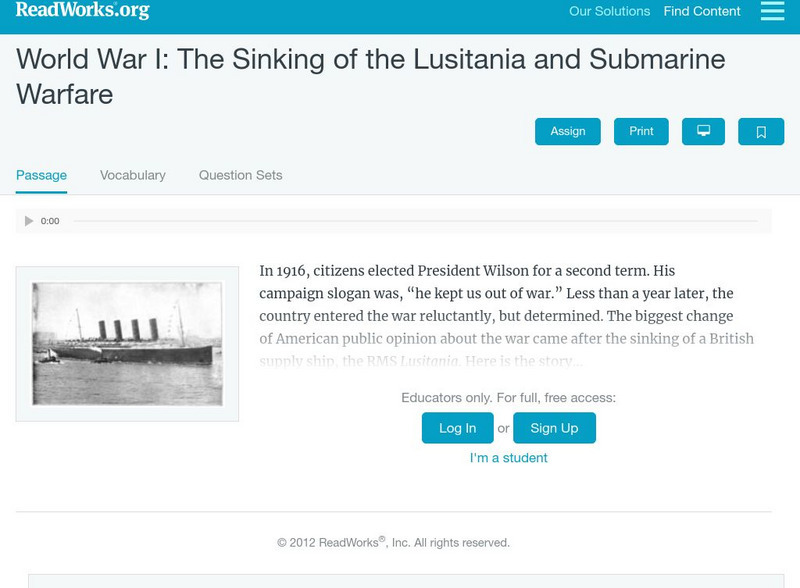Click the ReadWorks.org logo
800x588 pixels.
pos(82,10)
